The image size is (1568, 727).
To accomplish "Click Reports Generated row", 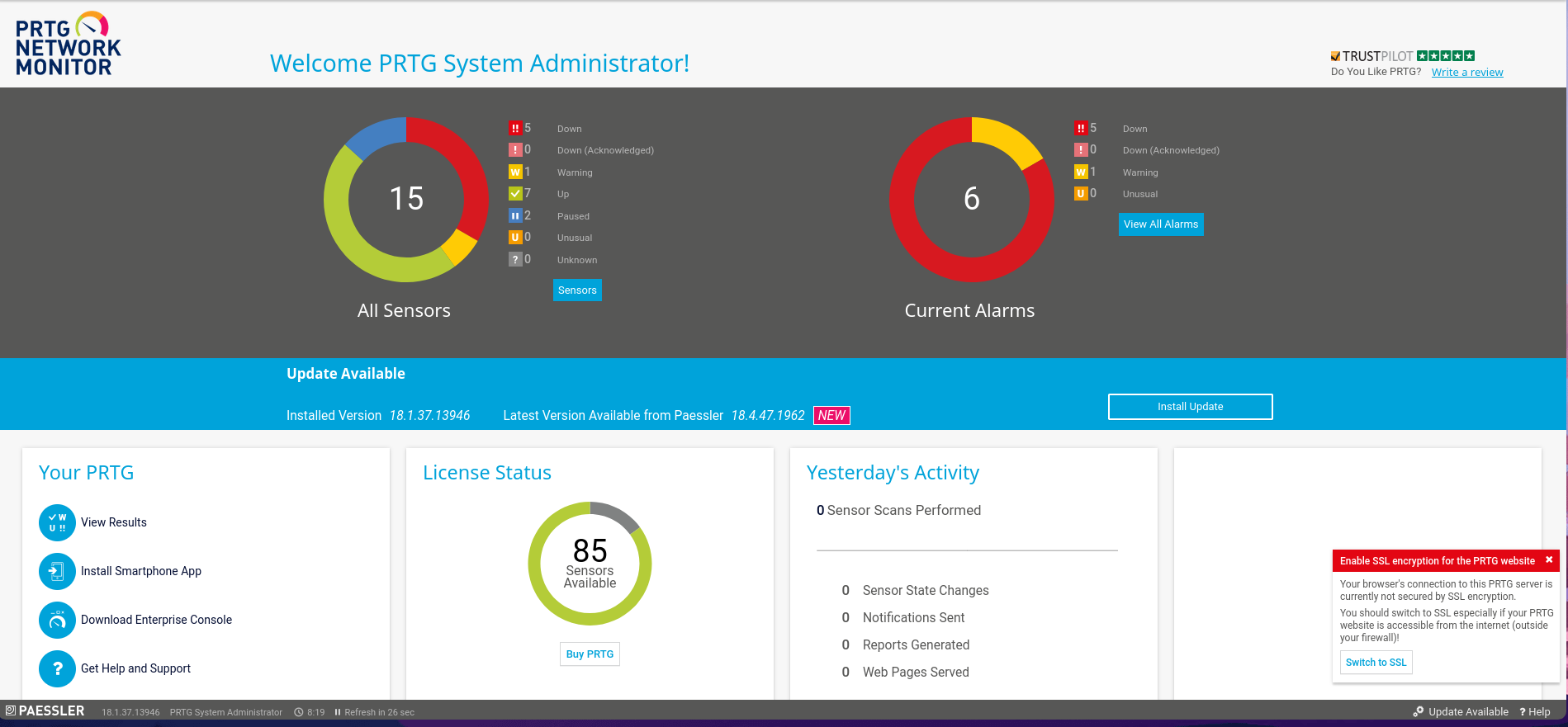I will coord(905,644).
